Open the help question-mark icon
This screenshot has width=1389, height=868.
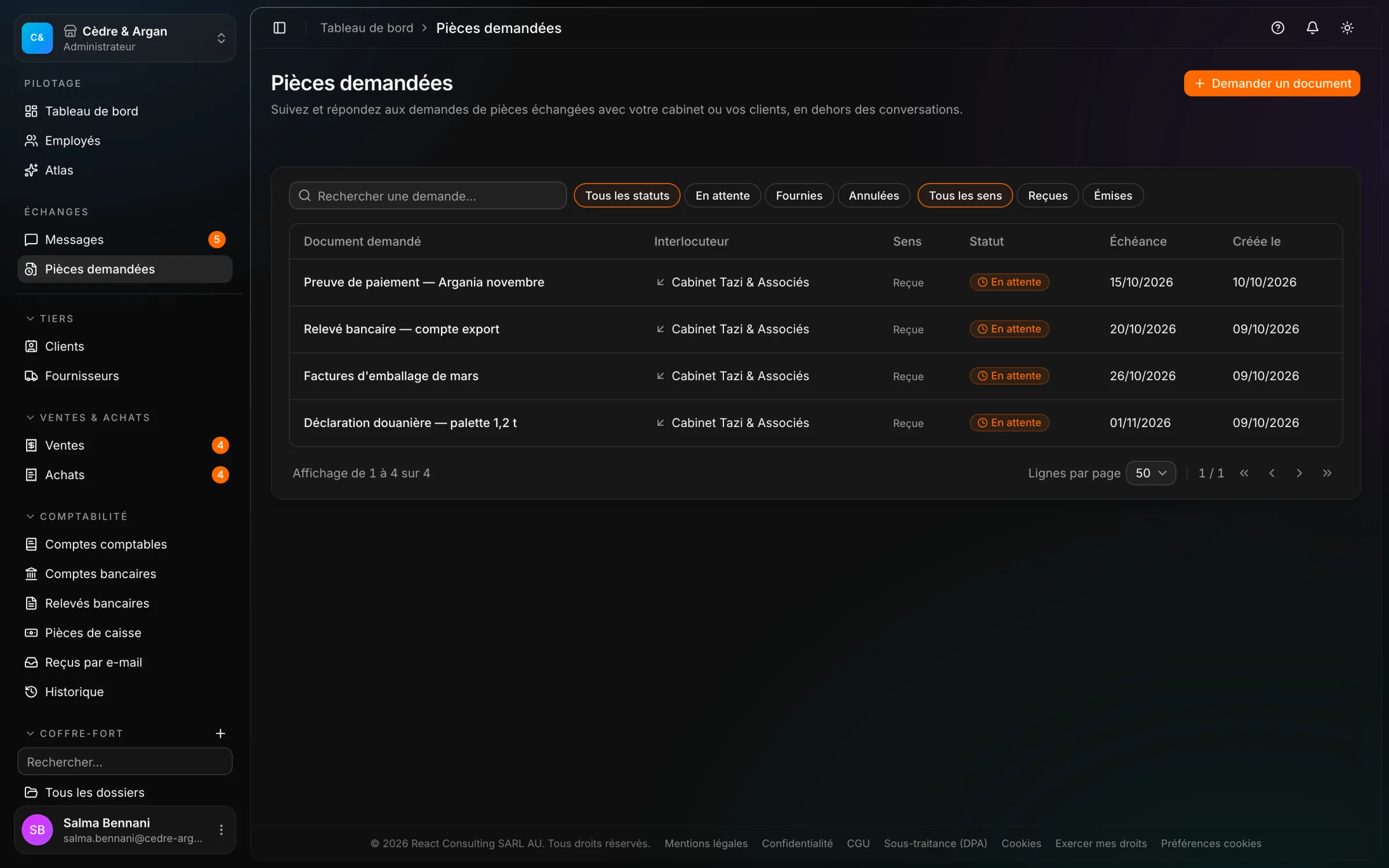tap(1277, 28)
